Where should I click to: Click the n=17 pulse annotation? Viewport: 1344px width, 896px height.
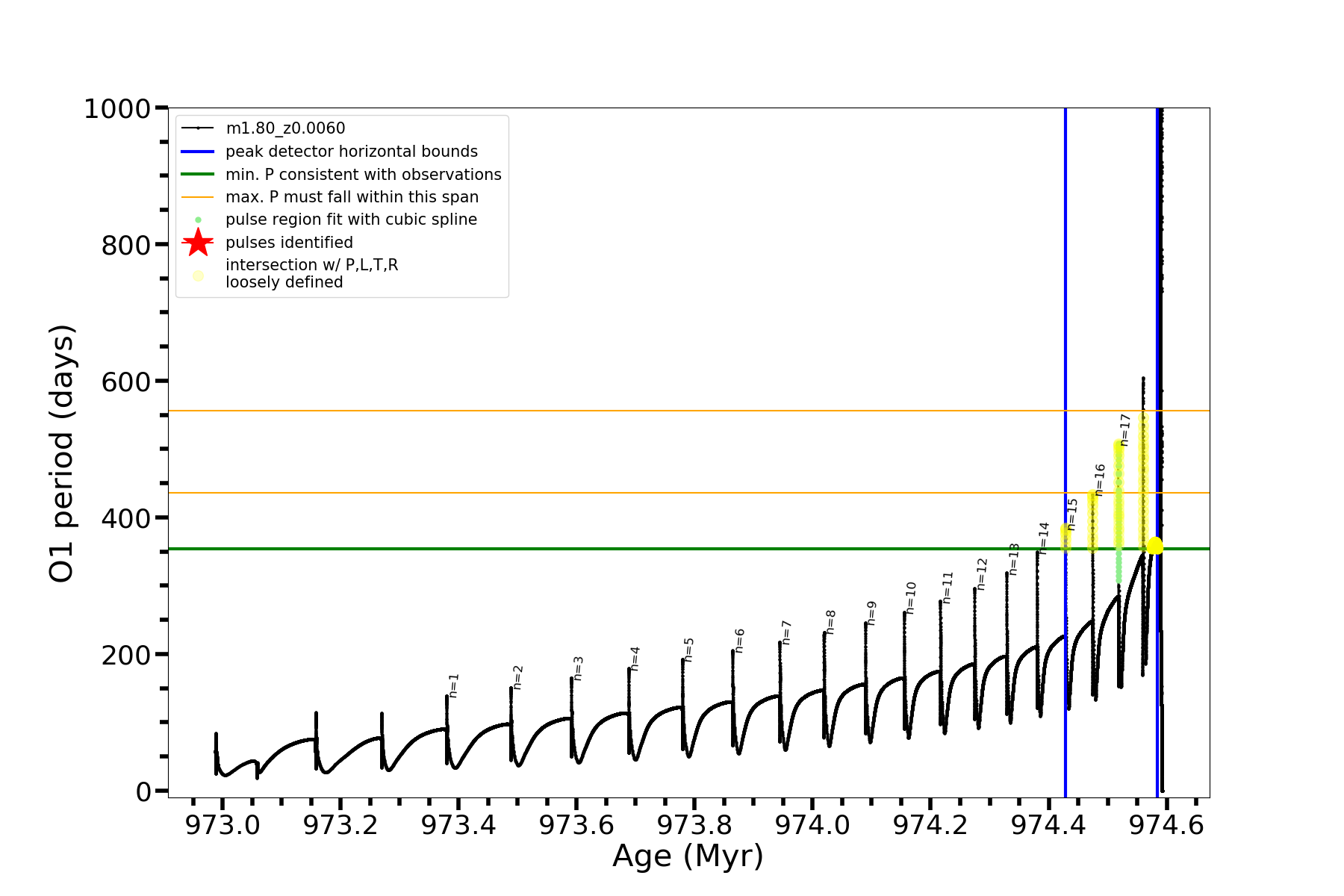(1125, 430)
